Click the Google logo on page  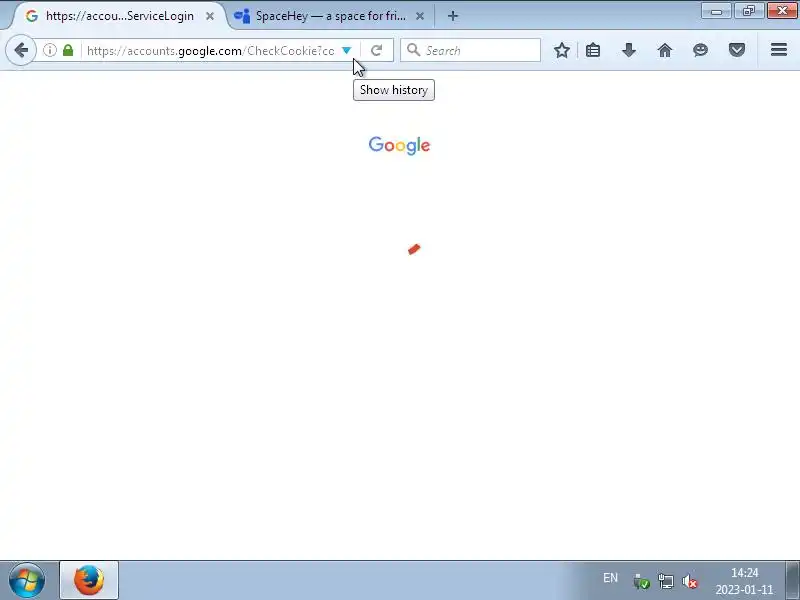[399, 145]
